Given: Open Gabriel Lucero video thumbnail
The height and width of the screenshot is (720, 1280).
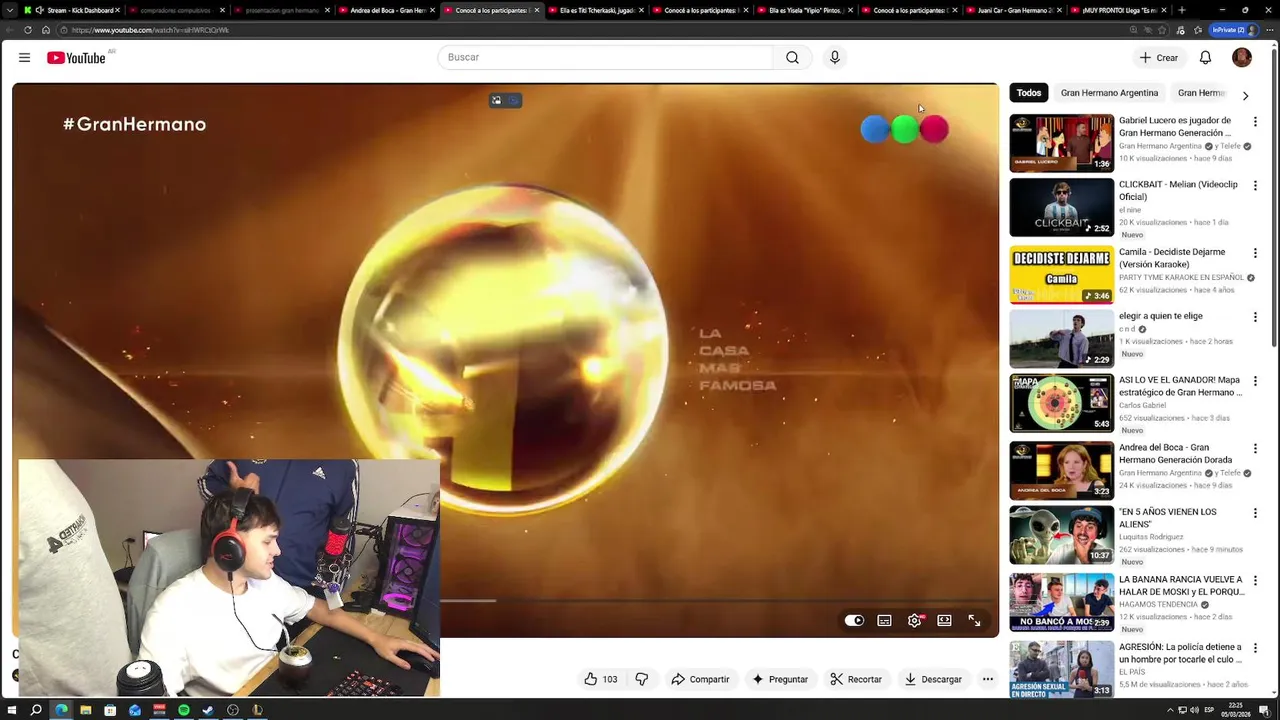Looking at the screenshot, I should coord(1061,143).
